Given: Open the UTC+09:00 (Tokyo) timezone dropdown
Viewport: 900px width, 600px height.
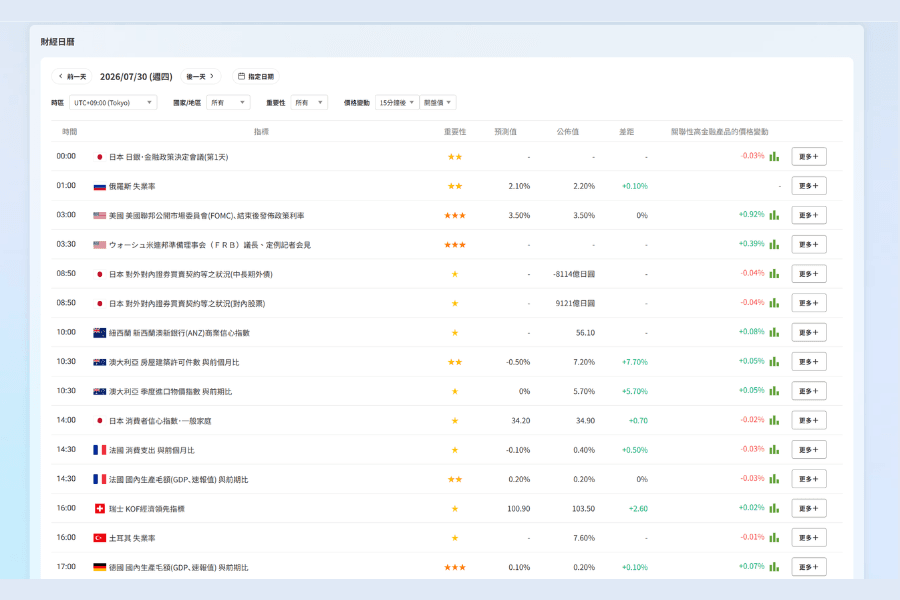Looking at the screenshot, I should pyautogui.click(x=113, y=103).
